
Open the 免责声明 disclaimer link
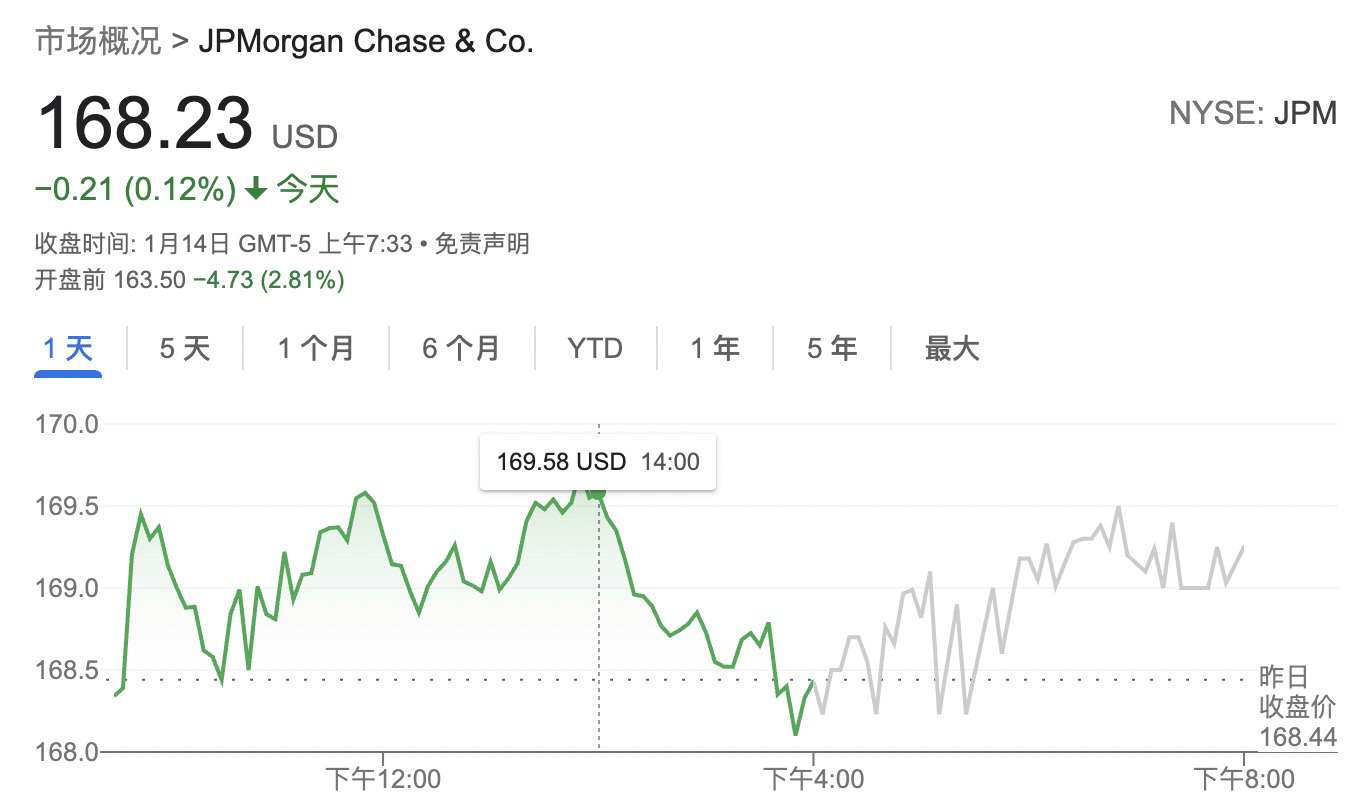coord(481,243)
